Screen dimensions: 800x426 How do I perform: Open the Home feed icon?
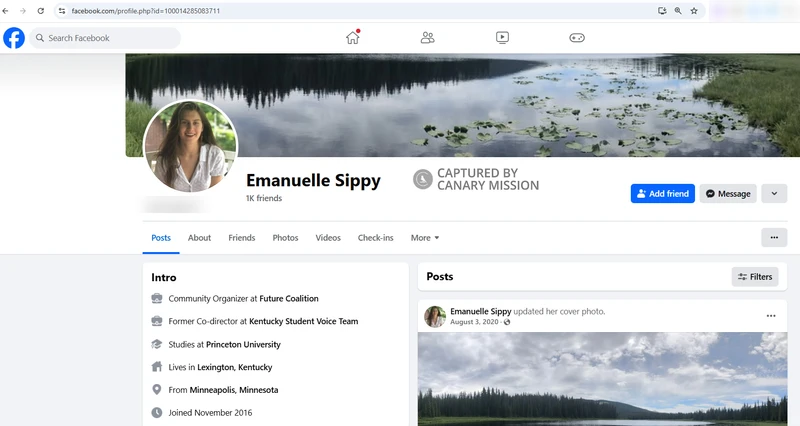point(352,38)
